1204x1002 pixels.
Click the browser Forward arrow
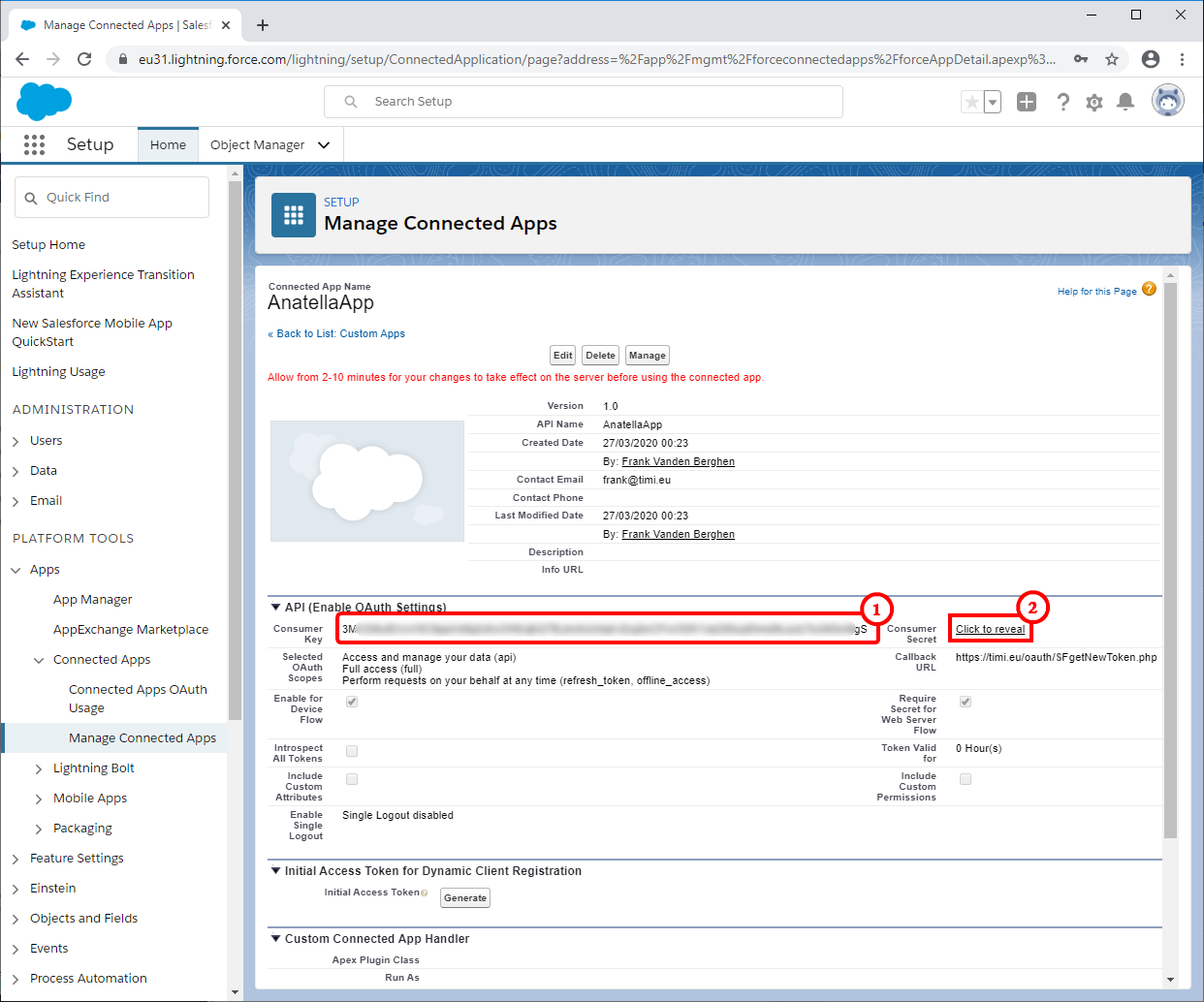click(x=53, y=59)
